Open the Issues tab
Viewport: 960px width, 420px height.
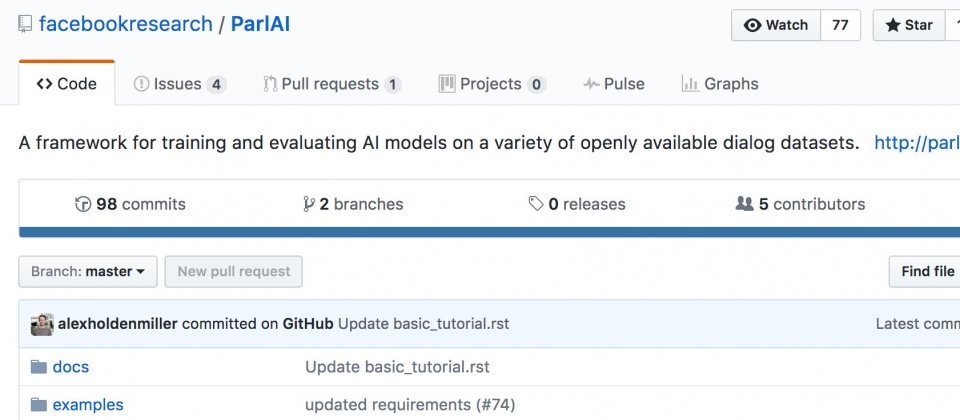[180, 84]
